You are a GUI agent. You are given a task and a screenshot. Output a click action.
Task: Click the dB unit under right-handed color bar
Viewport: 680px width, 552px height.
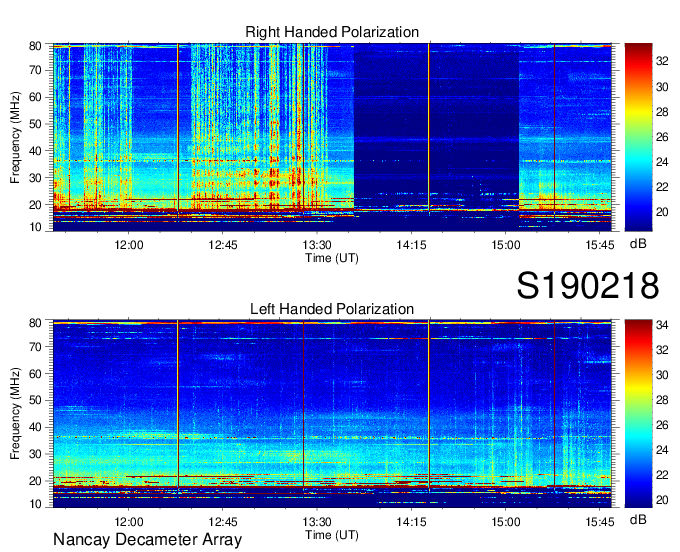tap(638, 244)
